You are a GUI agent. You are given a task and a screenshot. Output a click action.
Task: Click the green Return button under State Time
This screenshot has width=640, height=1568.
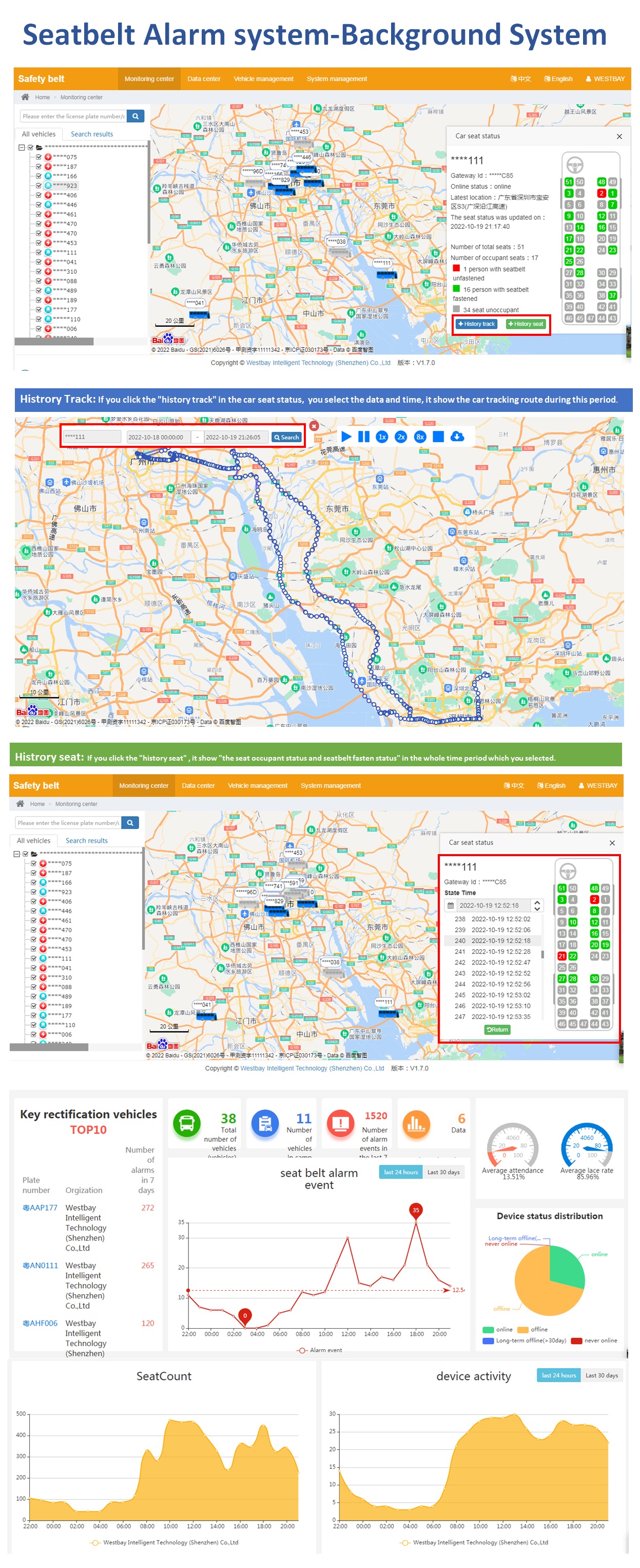coord(497,1029)
